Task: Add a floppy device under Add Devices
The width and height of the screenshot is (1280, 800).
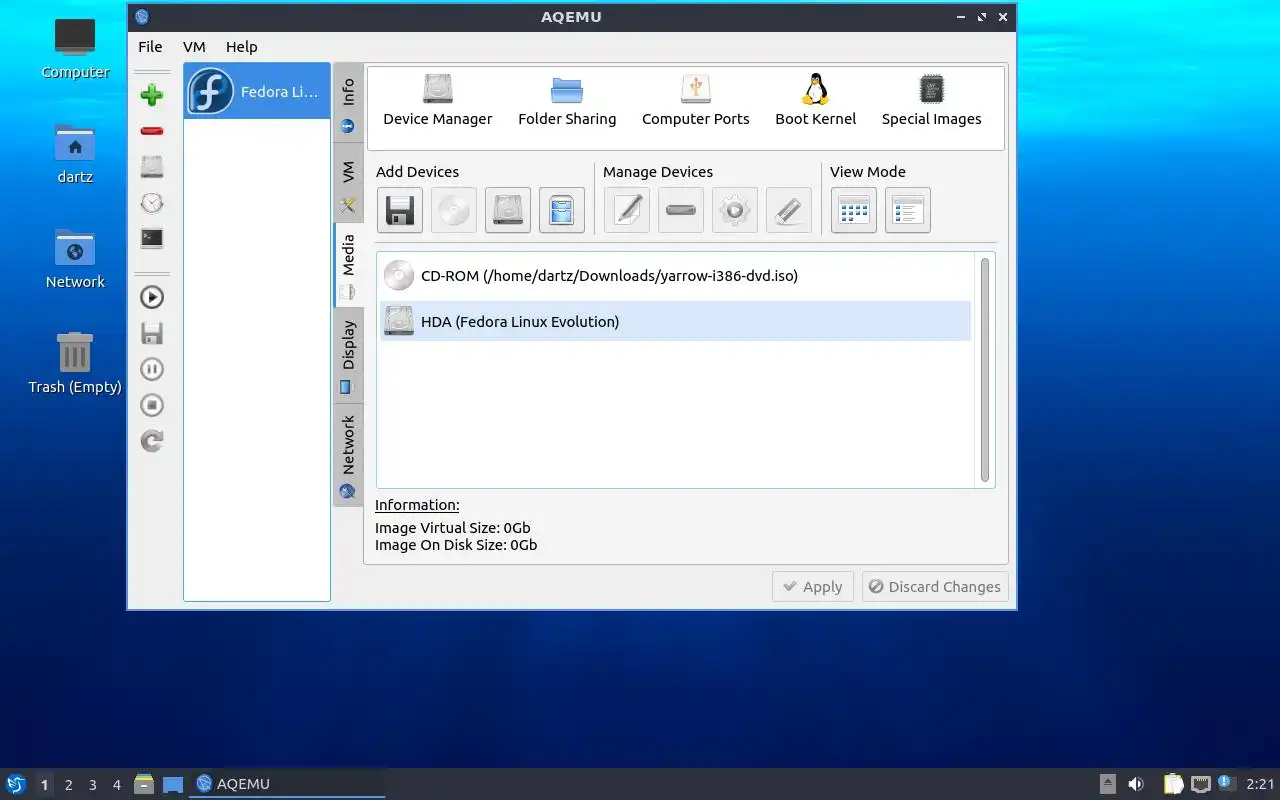Action: coord(400,210)
